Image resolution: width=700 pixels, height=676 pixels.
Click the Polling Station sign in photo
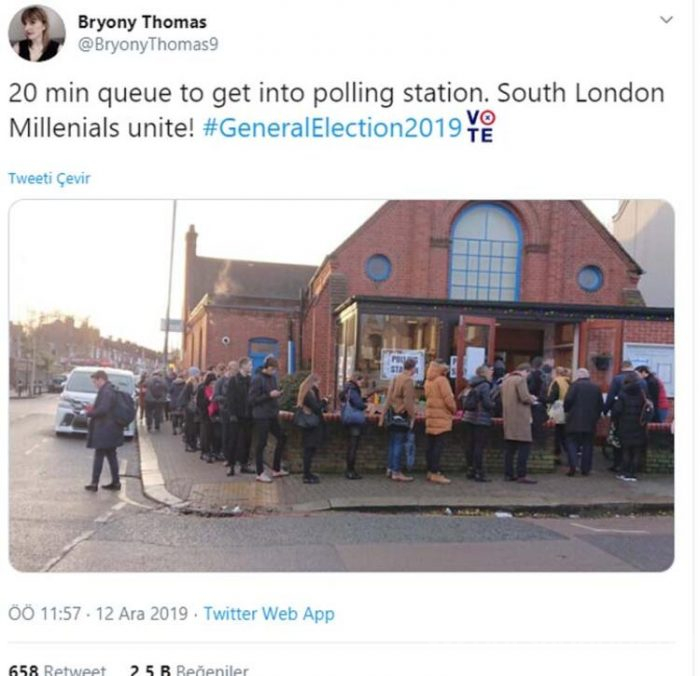pos(403,364)
